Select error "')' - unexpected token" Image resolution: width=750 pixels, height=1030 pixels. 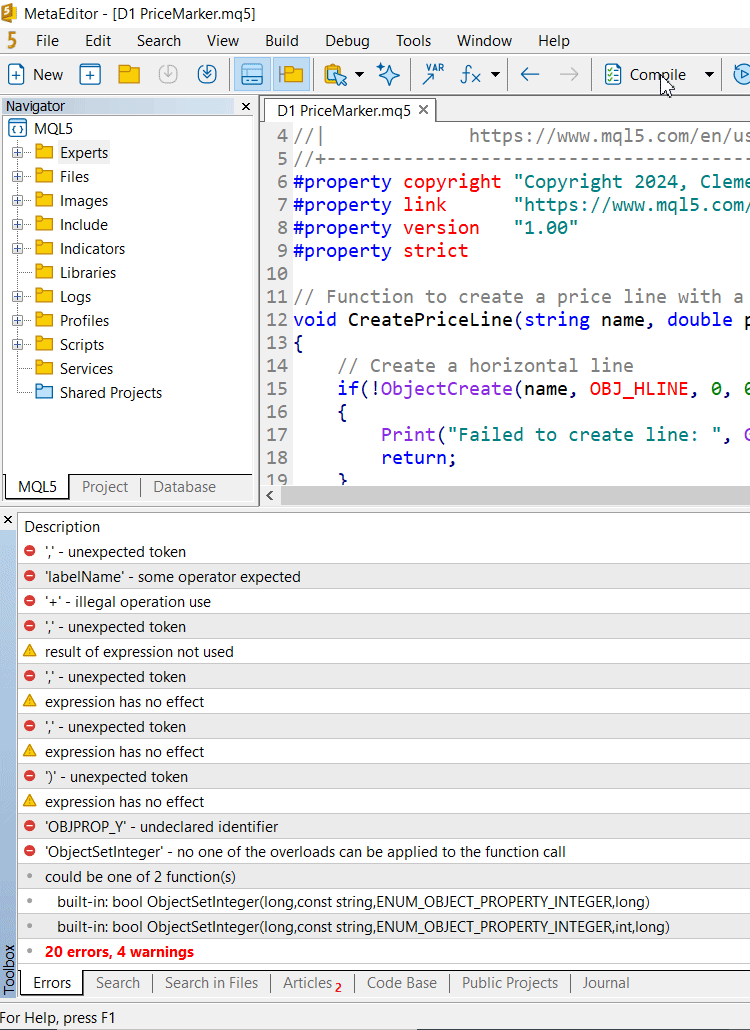(384, 776)
